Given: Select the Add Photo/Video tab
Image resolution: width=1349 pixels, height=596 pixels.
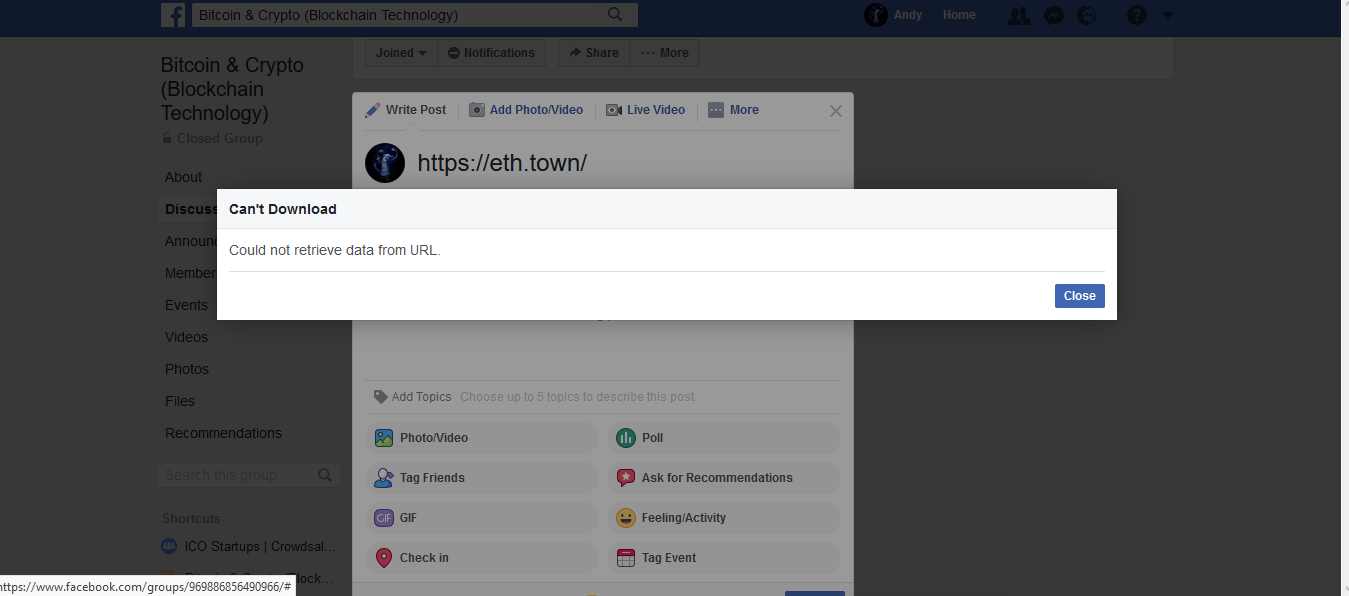Looking at the screenshot, I should [526, 110].
